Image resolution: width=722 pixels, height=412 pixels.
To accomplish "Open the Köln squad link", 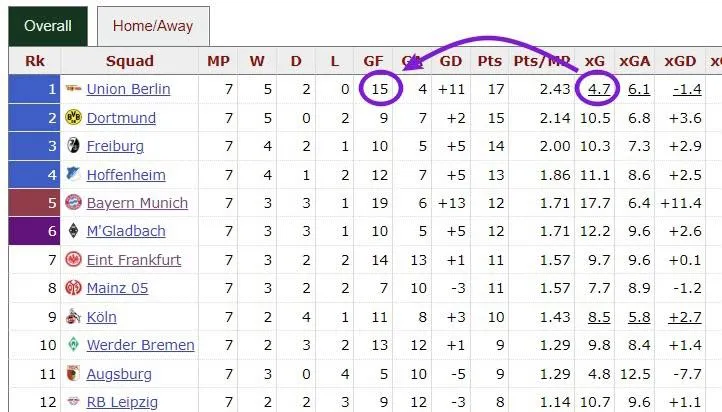I will 101,317.
